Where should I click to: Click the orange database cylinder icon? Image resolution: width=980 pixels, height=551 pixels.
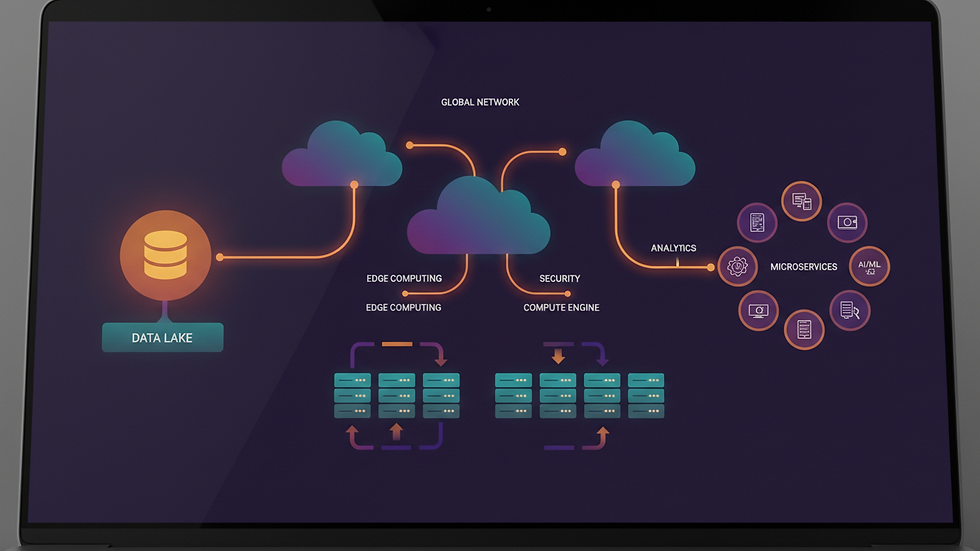[x=165, y=255]
